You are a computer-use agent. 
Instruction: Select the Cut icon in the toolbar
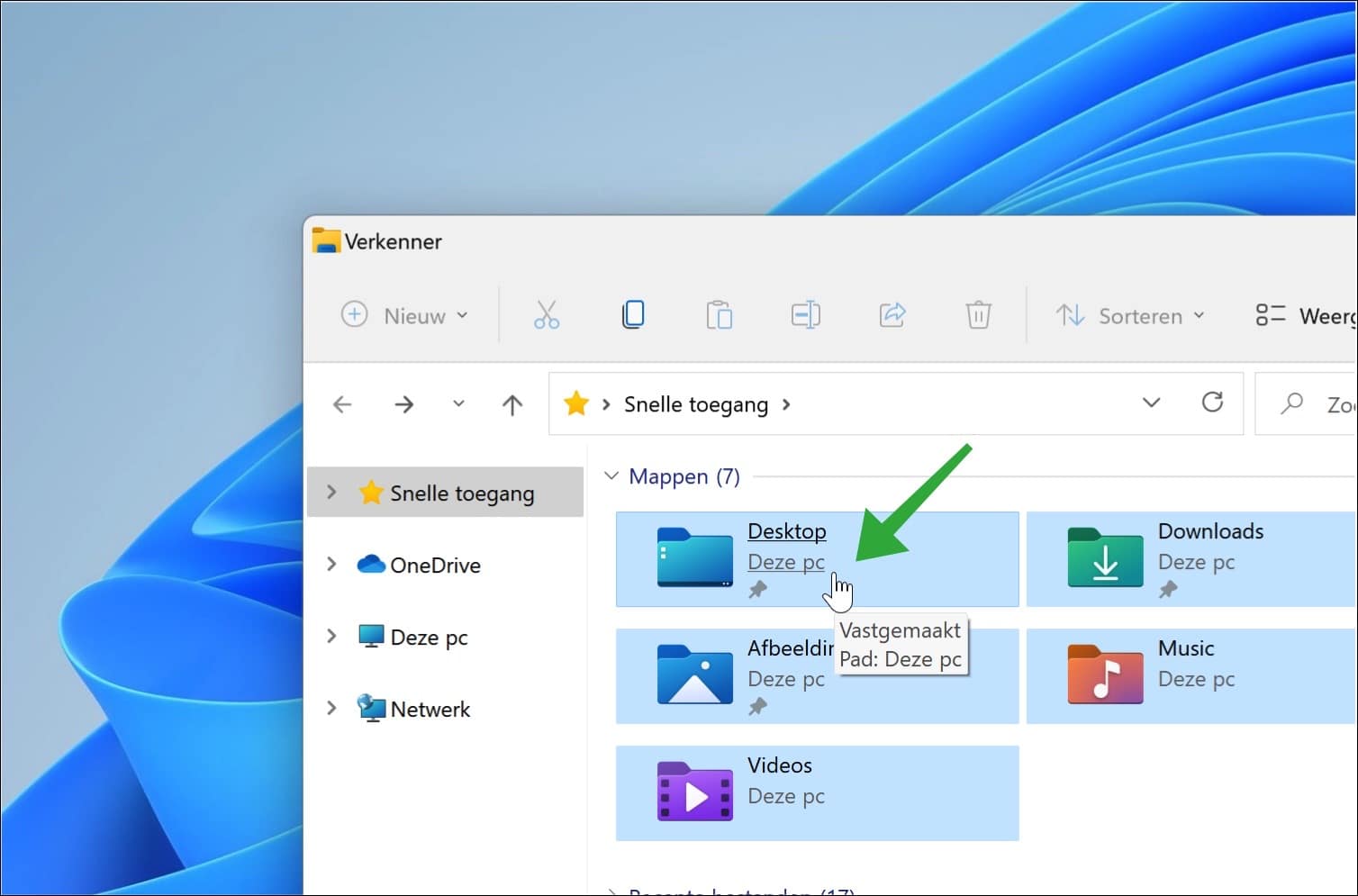[x=547, y=314]
